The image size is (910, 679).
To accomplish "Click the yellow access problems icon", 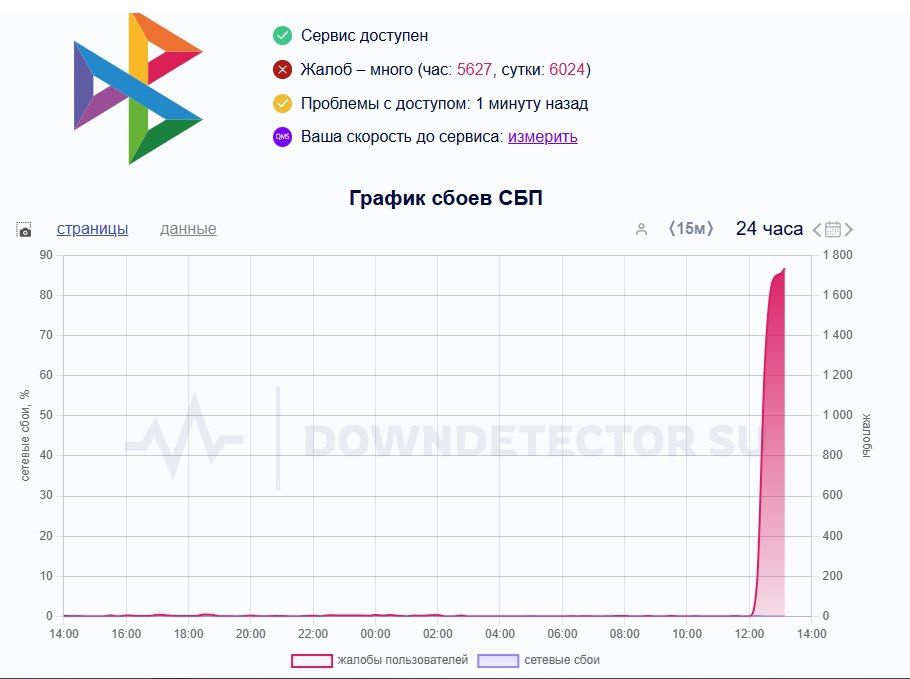I will tap(282, 103).
